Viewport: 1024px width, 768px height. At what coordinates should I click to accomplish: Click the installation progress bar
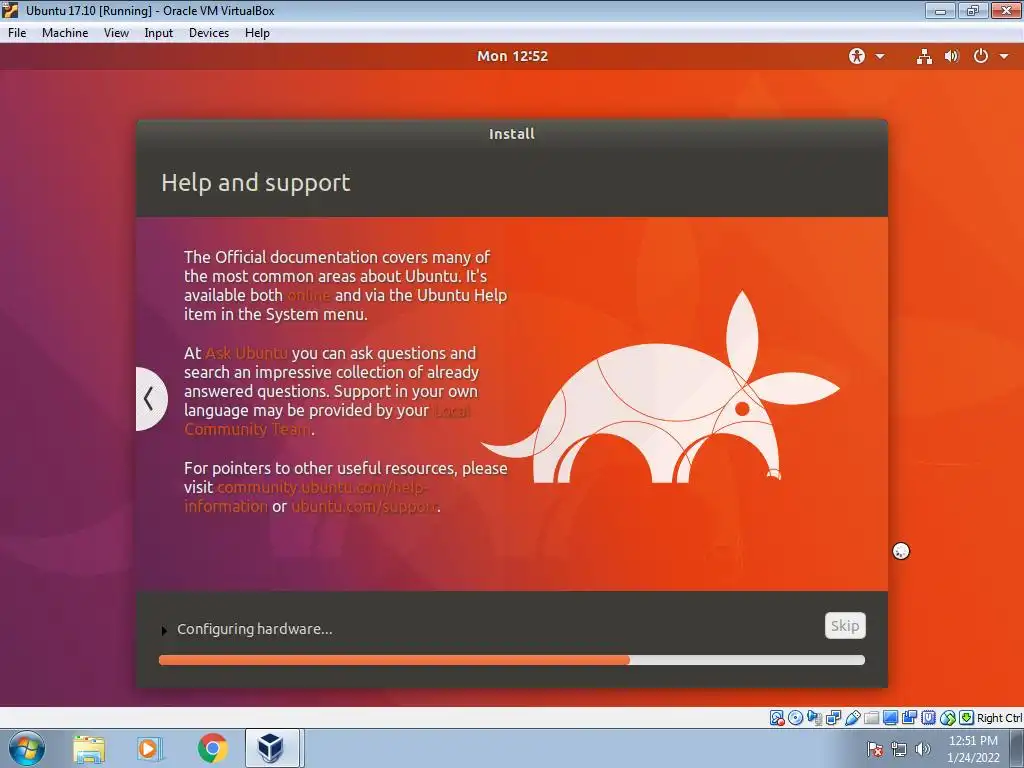[512, 660]
